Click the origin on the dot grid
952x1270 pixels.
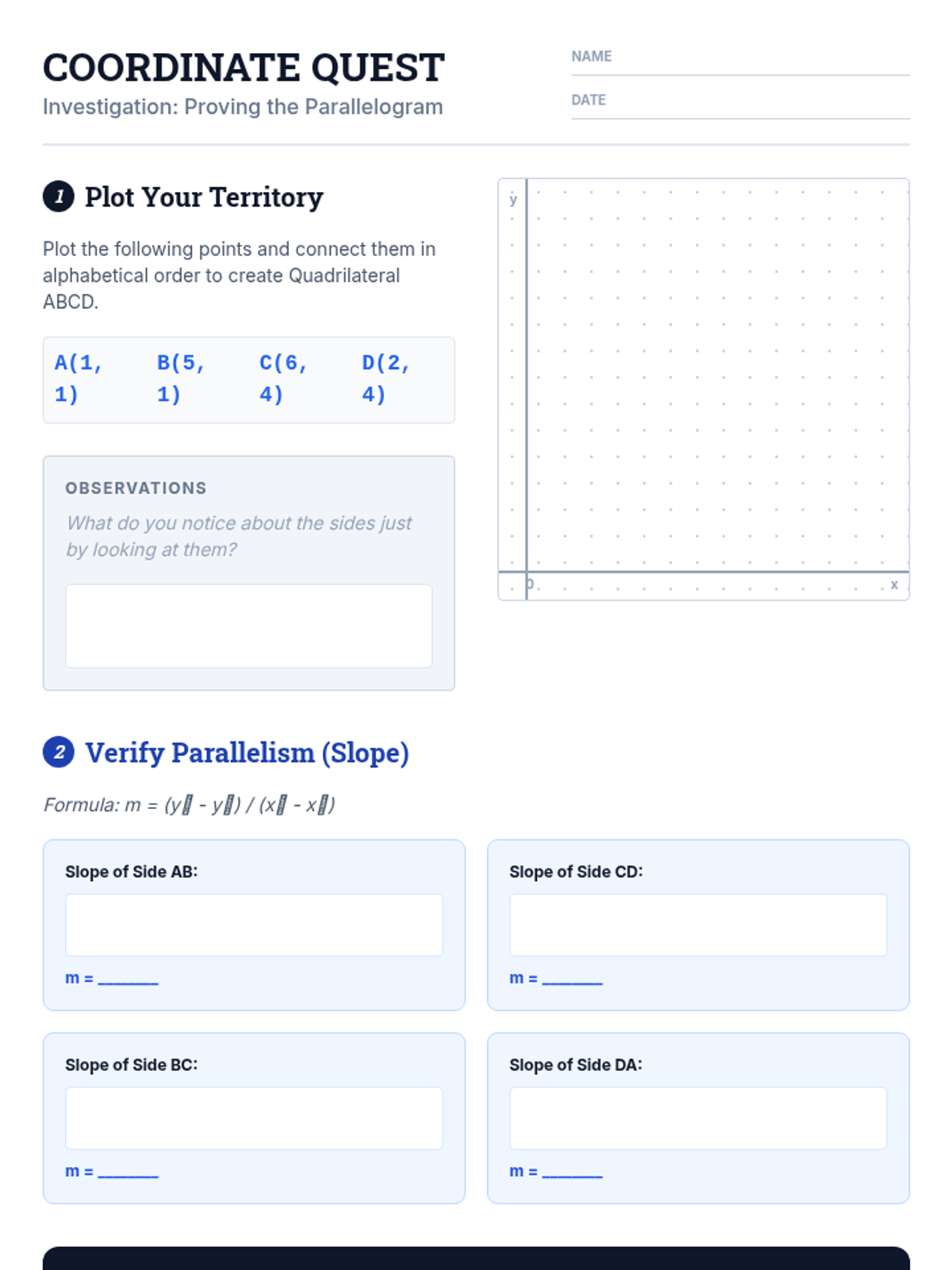(x=527, y=571)
